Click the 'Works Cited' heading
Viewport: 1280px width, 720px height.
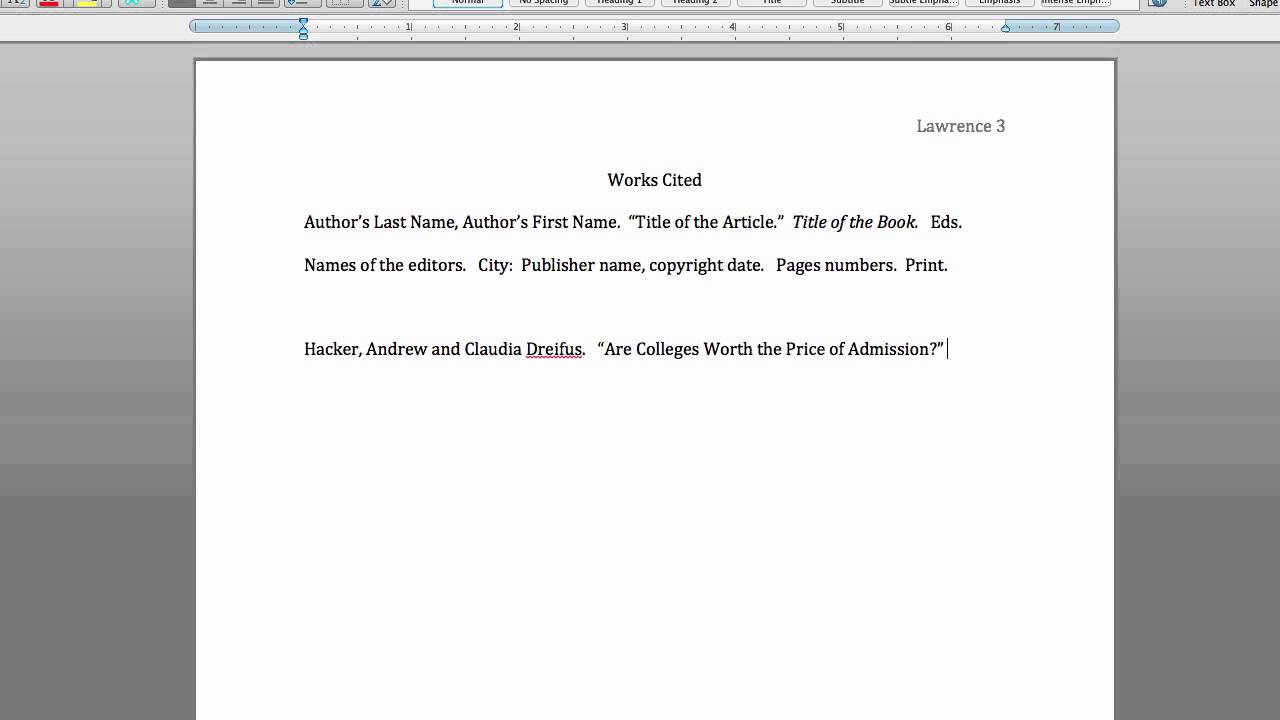click(655, 180)
